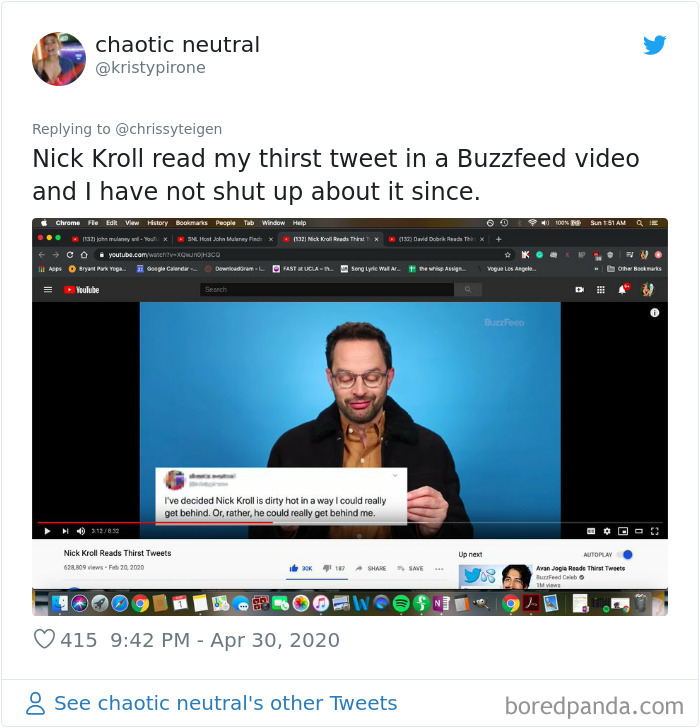Viewport: 700px width, 728px height.
Task: Click the red video progress bar
Action: (155, 523)
